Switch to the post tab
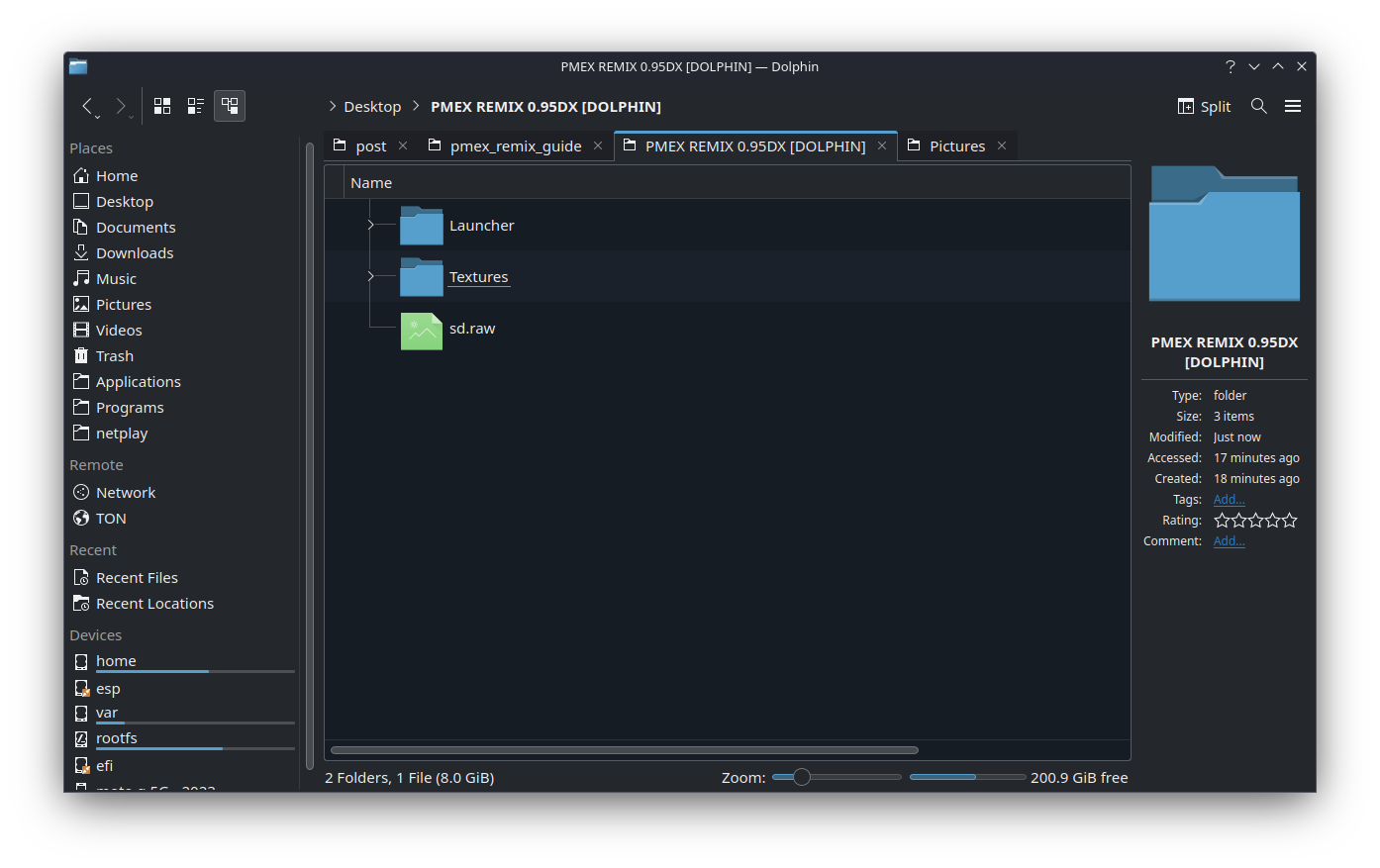1380x868 pixels. (x=370, y=145)
